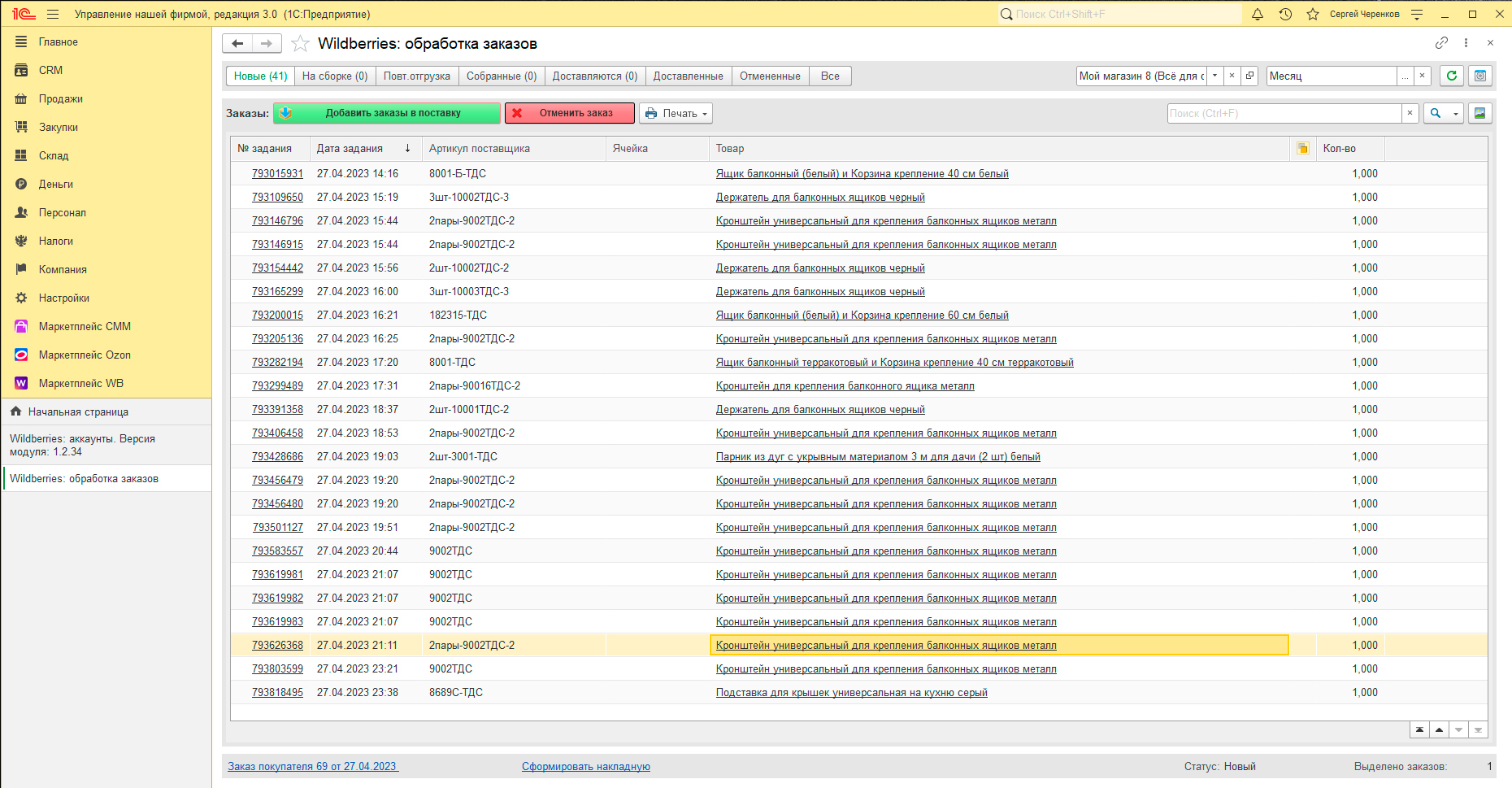The width and height of the screenshot is (1512, 788).
Task: Click the copy link chain icon
Action: 1441,43
